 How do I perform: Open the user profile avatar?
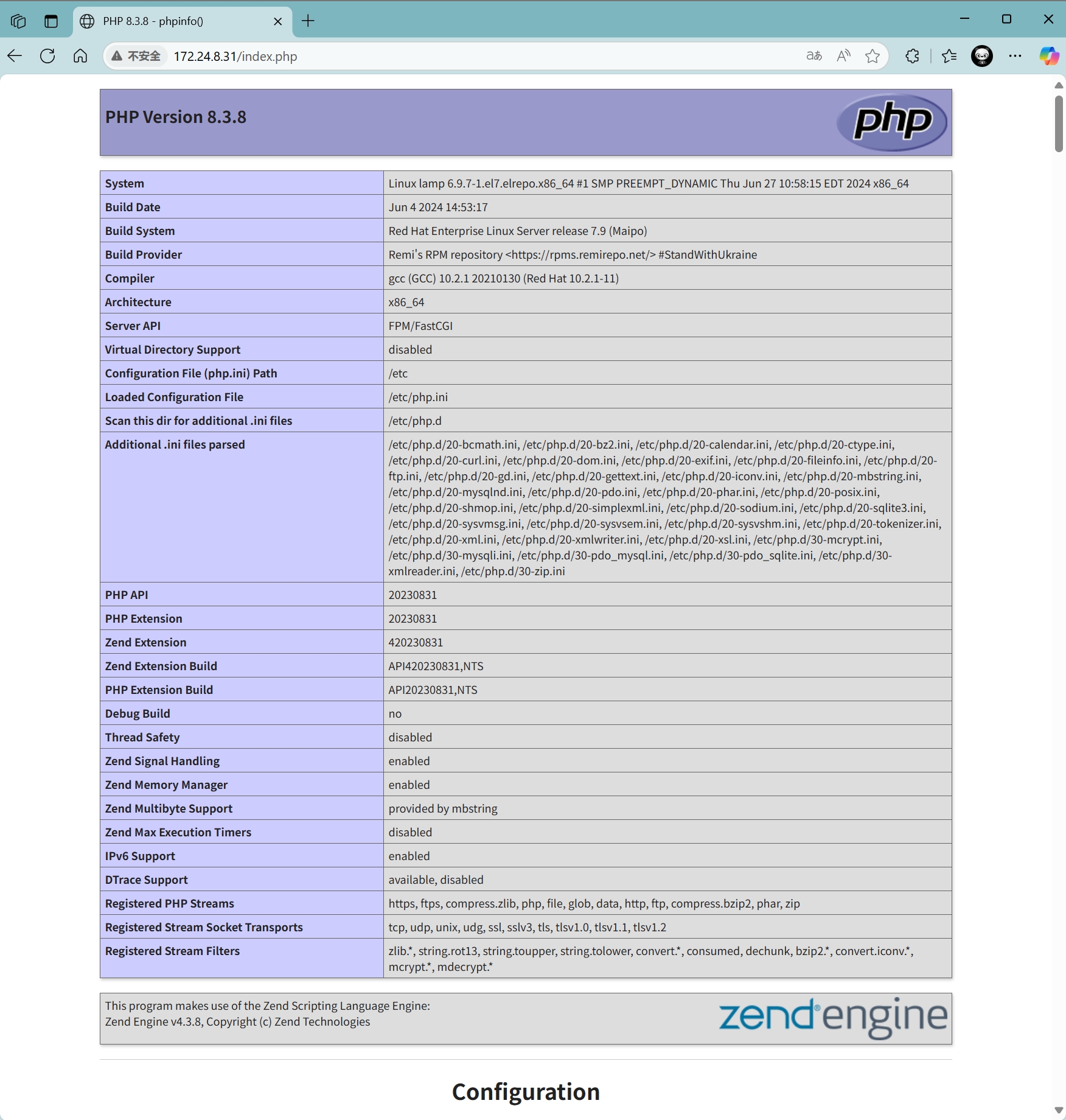click(982, 56)
